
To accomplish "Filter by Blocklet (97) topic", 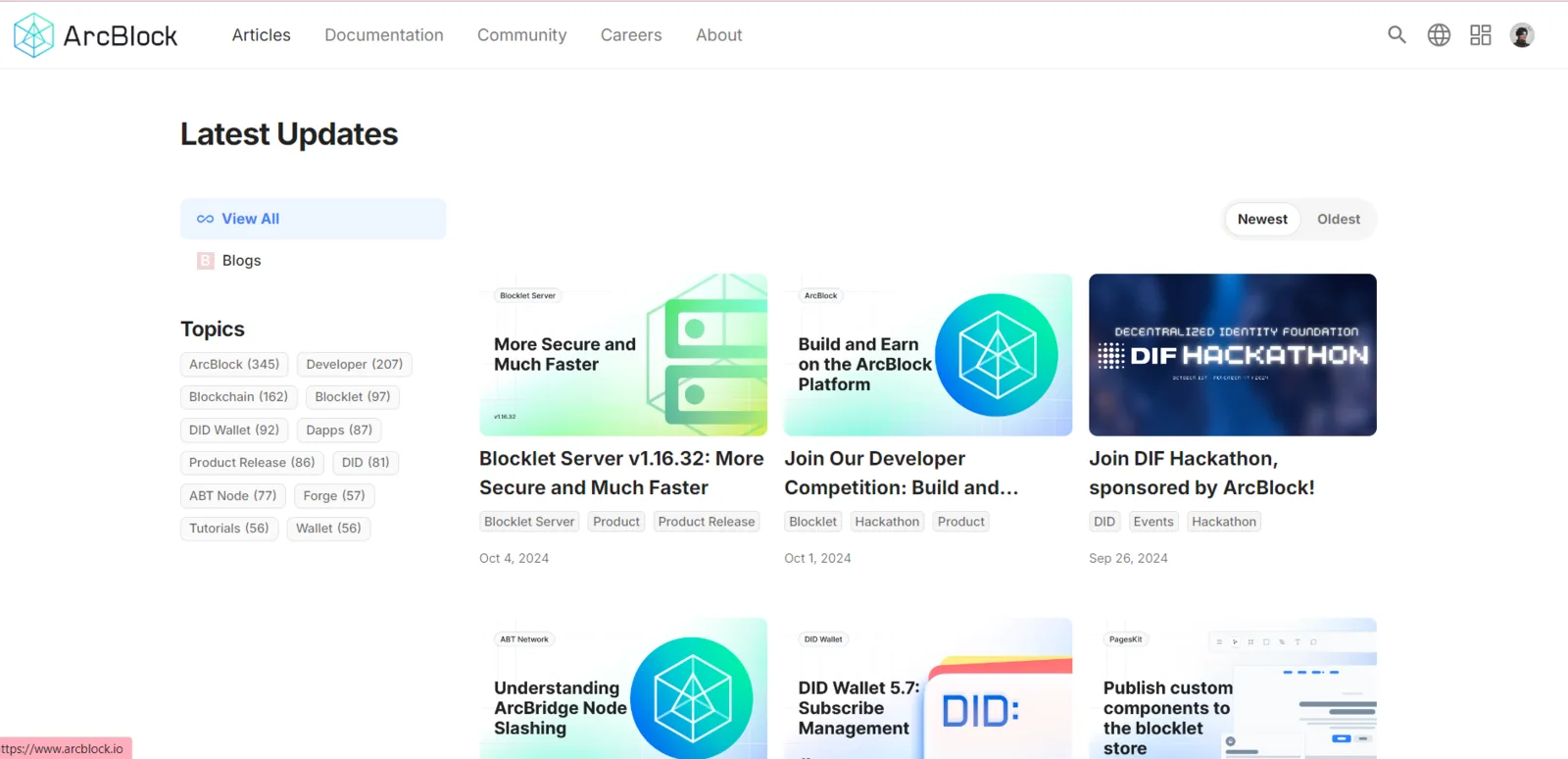I will (x=353, y=397).
